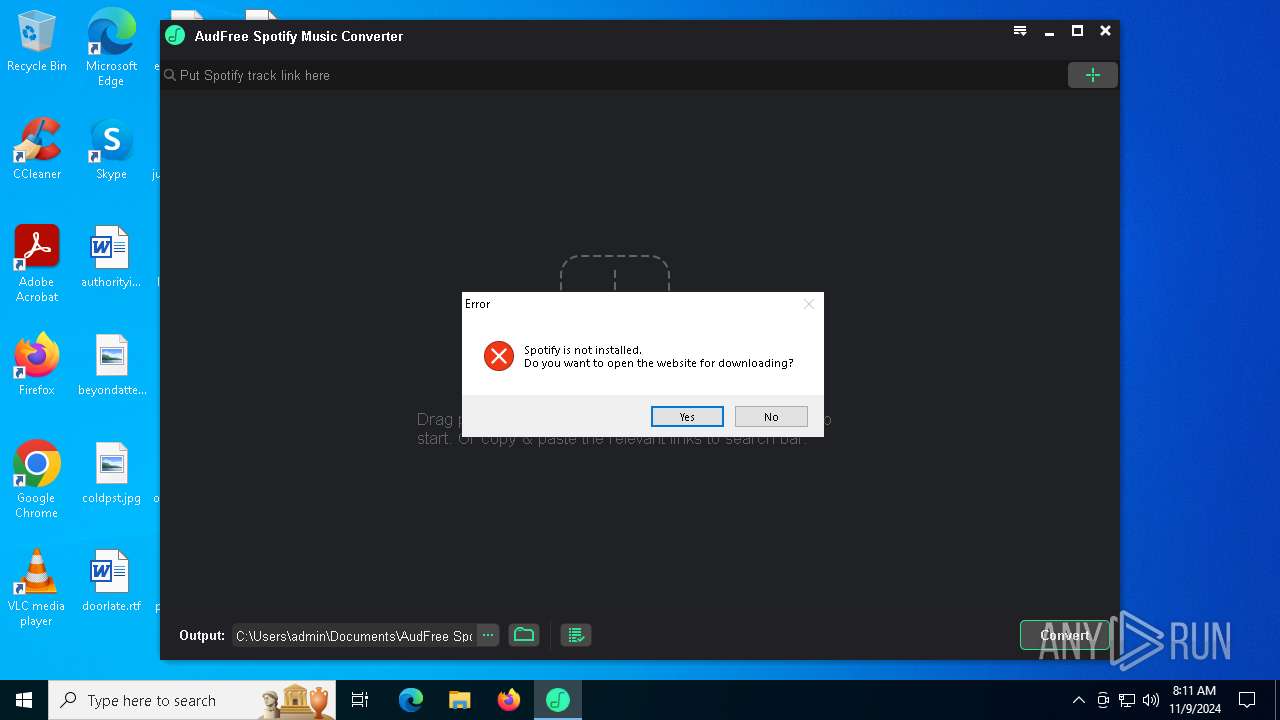Viewport: 1280px width, 720px height.
Task: Open the output folder icon
Action: click(524, 635)
